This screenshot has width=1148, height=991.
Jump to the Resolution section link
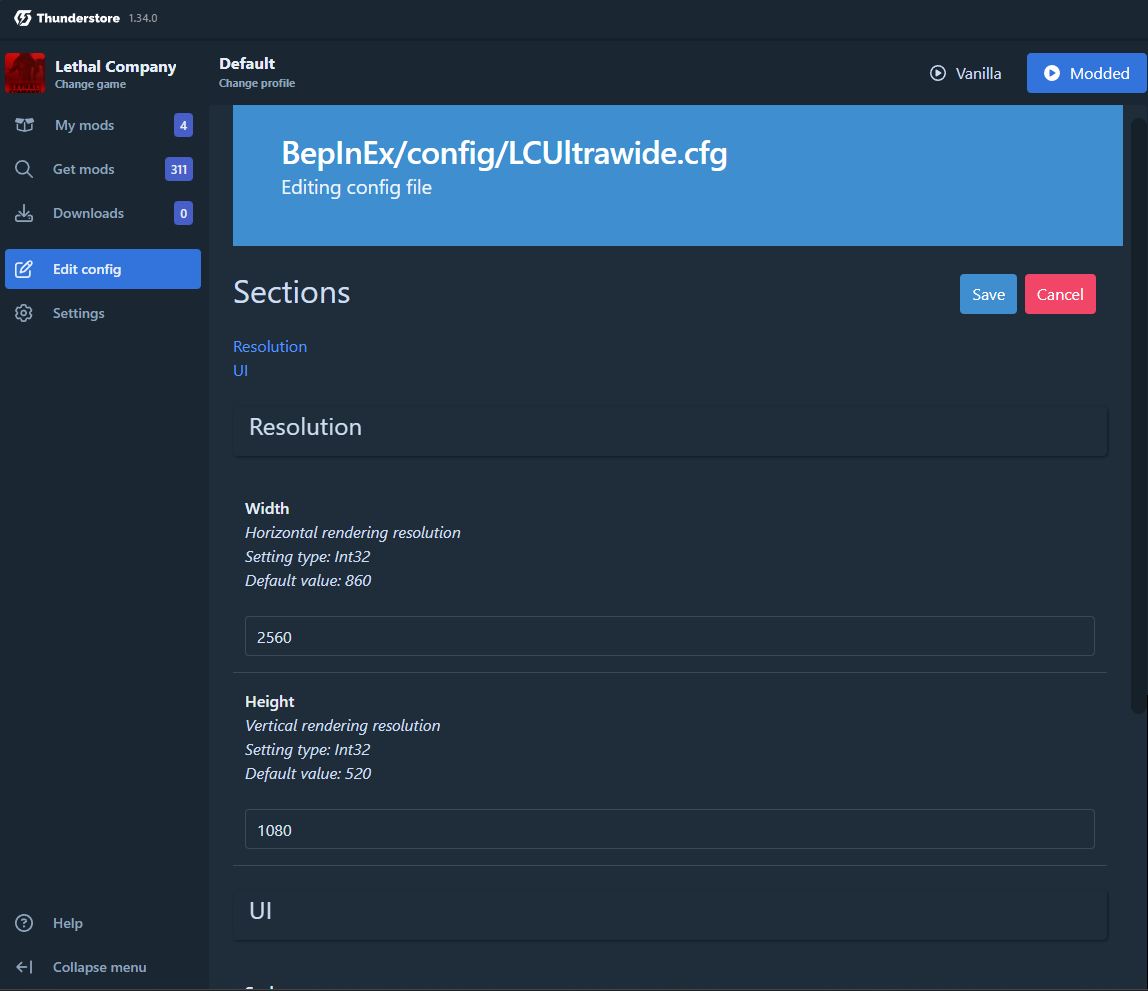[x=270, y=346]
